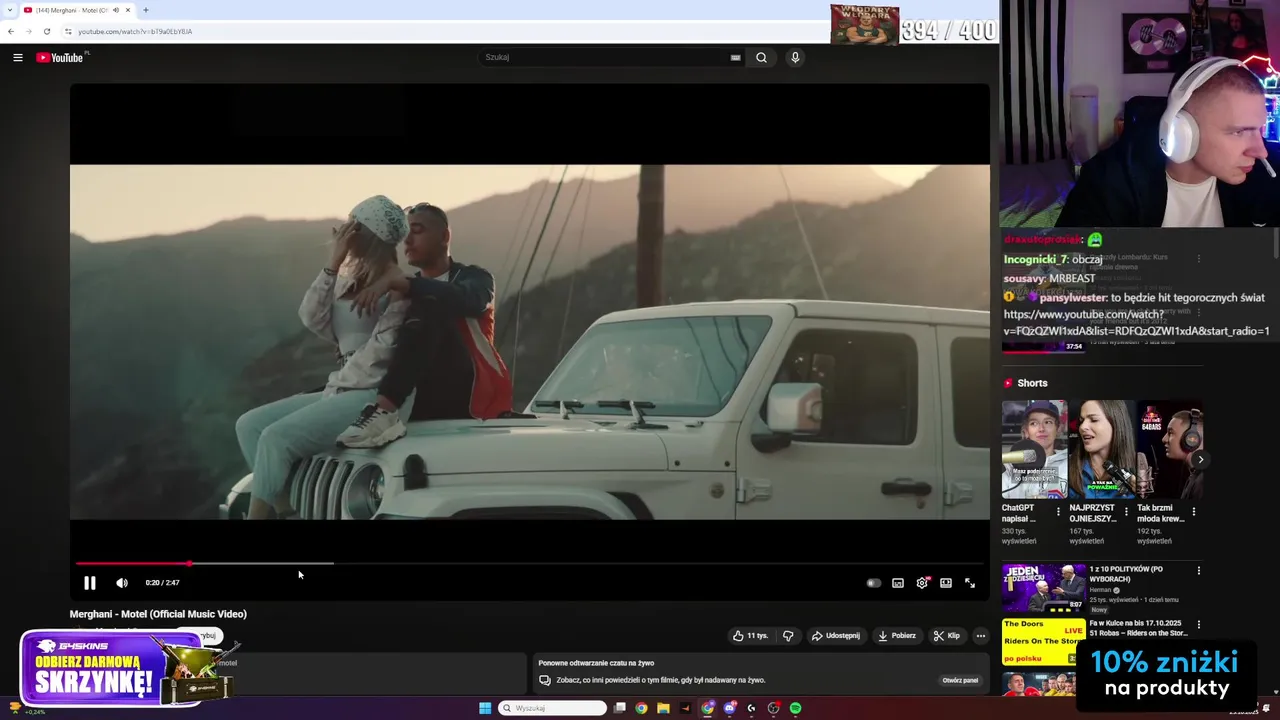Close the Merghani YouTube tab

tap(129, 10)
